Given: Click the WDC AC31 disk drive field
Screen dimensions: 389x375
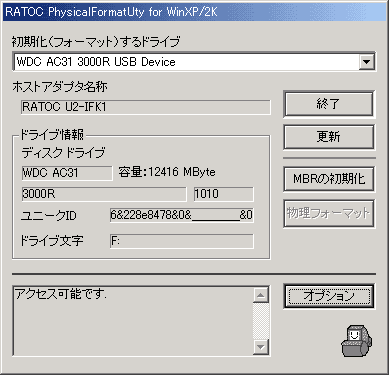Looking at the screenshot, I should click(x=67, y=173).
